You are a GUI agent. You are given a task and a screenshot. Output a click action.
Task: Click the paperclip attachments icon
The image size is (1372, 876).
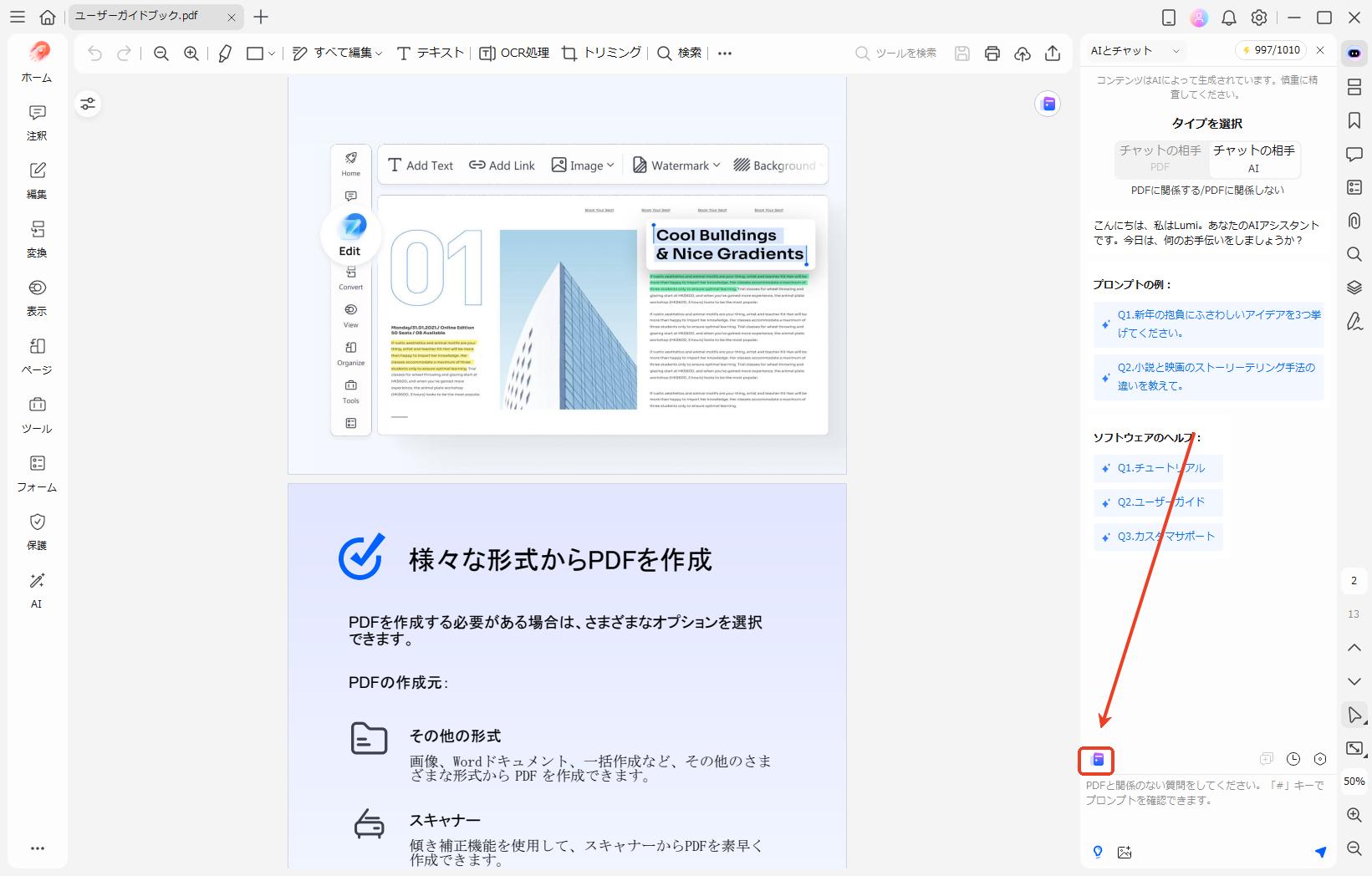point(1354,221)
